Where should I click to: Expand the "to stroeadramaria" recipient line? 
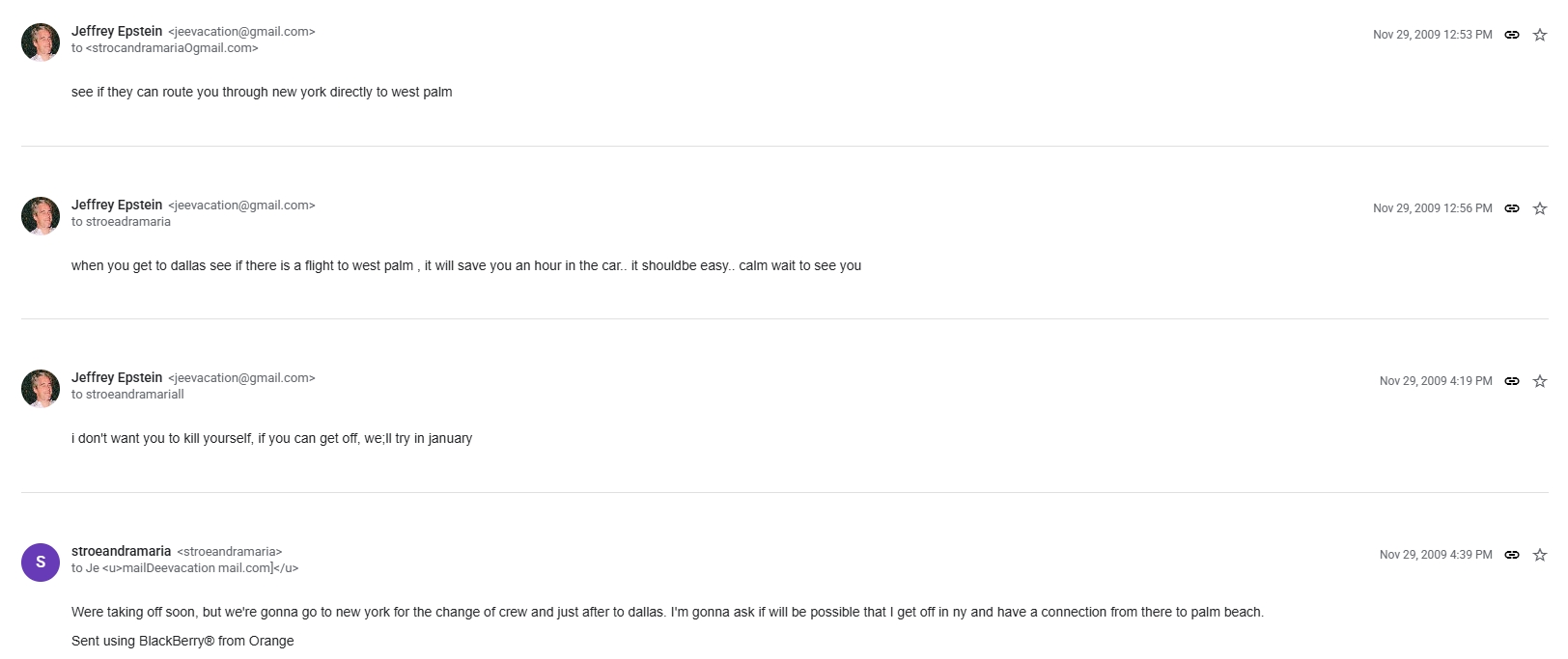[121, 222]
